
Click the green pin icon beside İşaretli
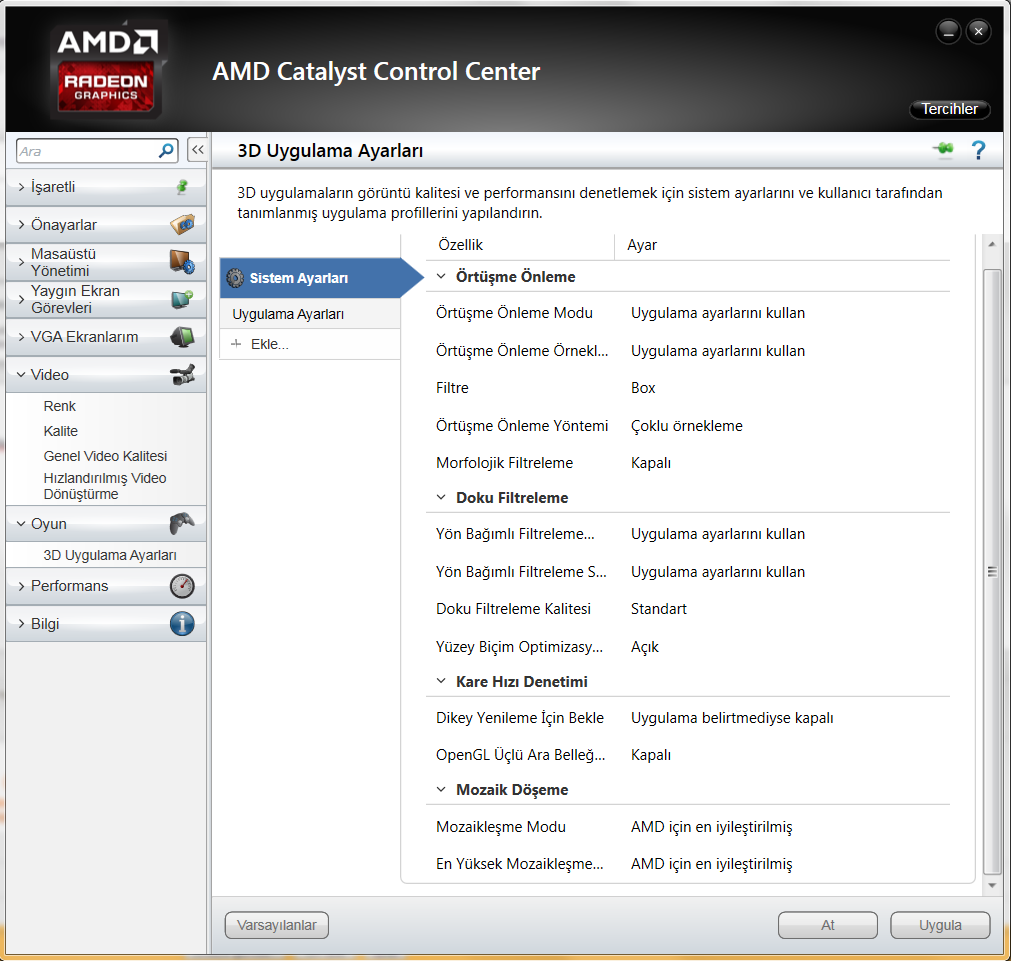tap(182, 187)
